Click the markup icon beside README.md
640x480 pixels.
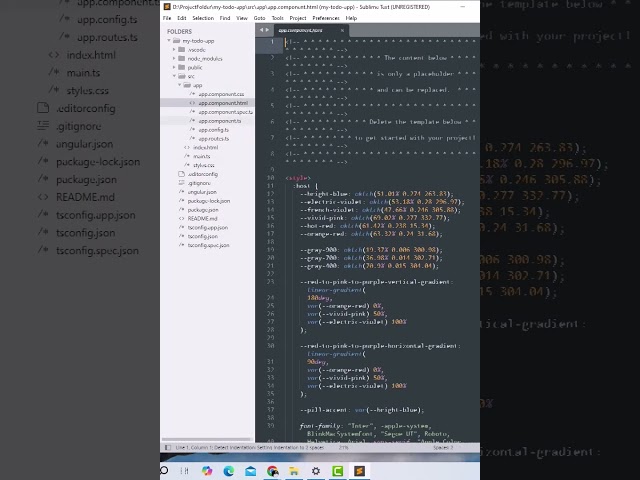pyautogui.click(x=181, y=218)
